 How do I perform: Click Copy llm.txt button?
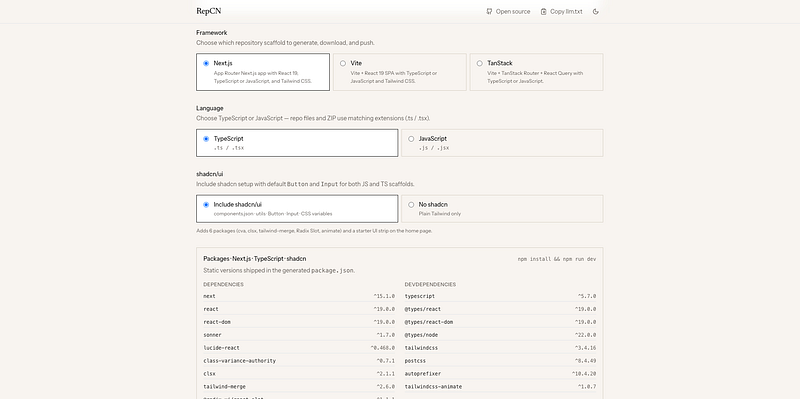pyautogui.click(x=561, y=11)
